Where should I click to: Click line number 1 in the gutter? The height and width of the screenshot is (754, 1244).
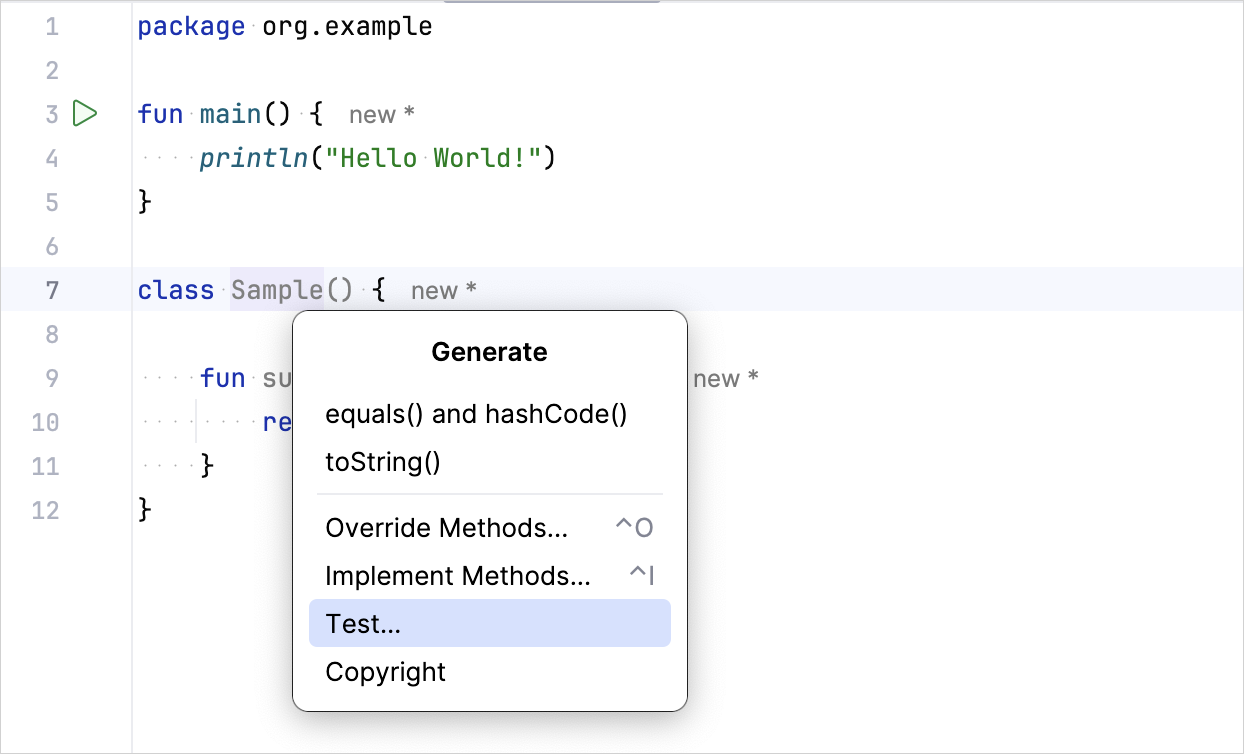tap(52, 26)
